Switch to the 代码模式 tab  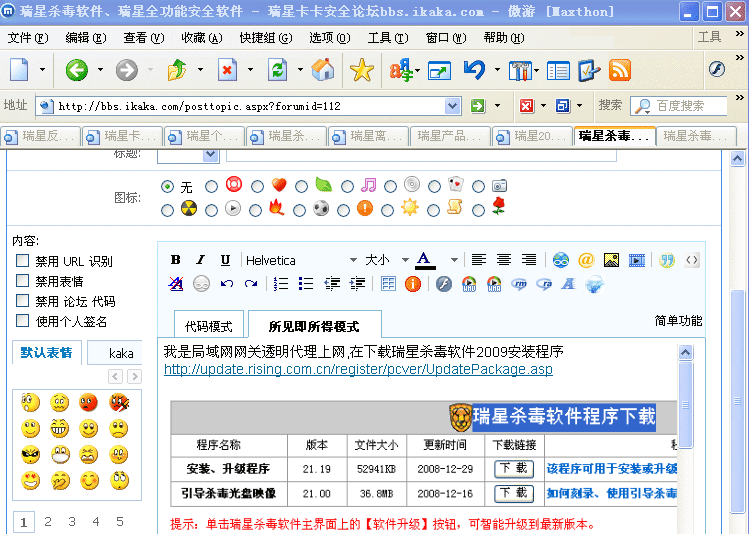click(x=209, y=326)
